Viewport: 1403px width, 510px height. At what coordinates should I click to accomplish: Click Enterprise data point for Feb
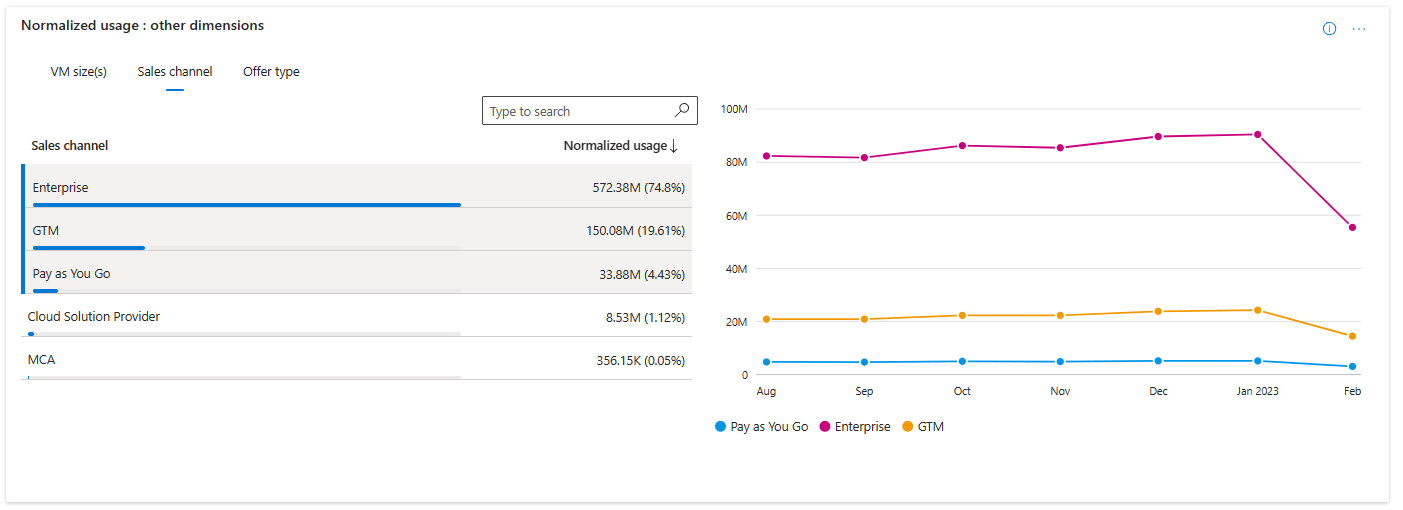pyautogui.click(x=1352, y=227)
